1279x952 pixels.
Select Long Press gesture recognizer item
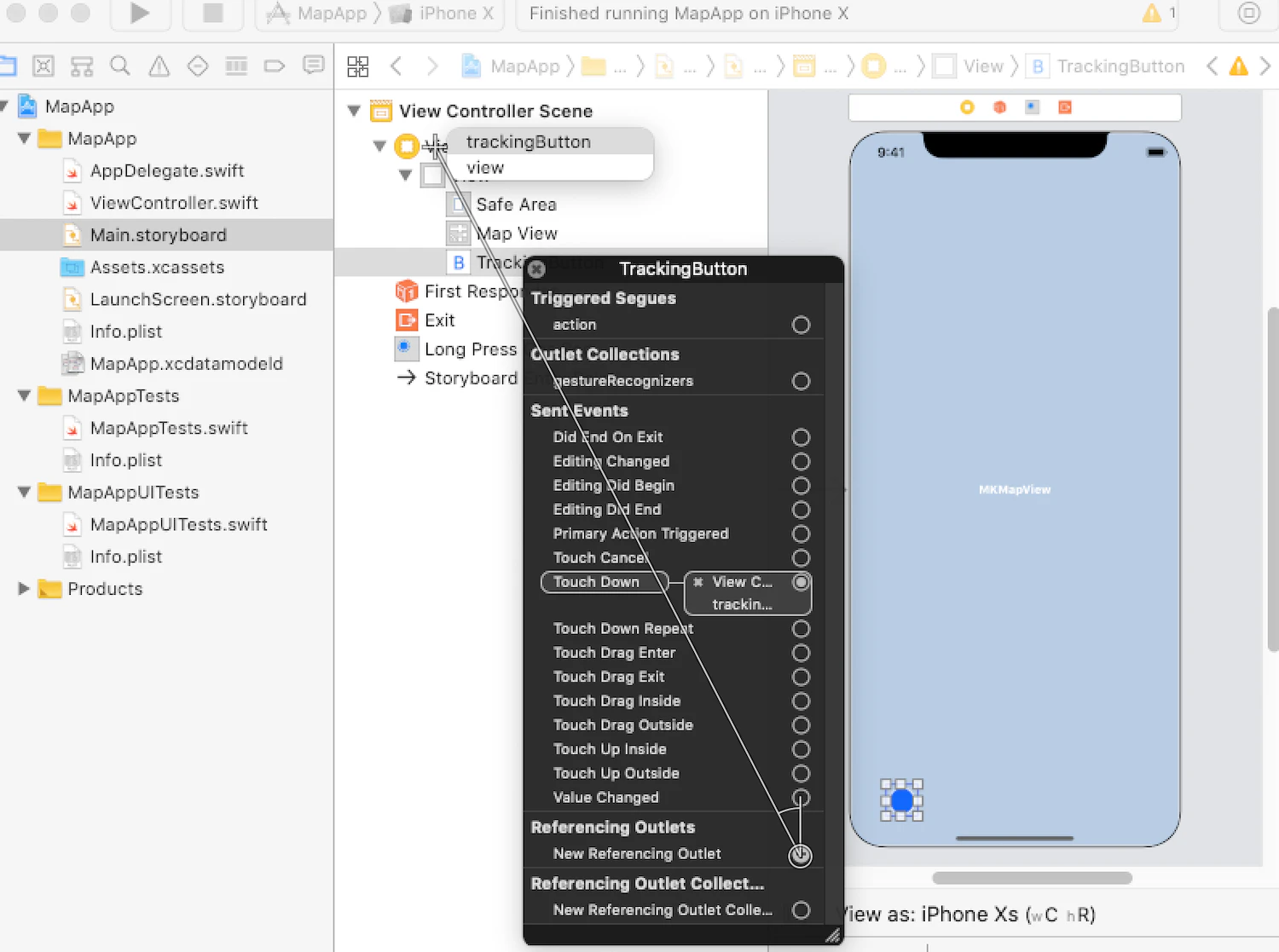click(456, 349)
